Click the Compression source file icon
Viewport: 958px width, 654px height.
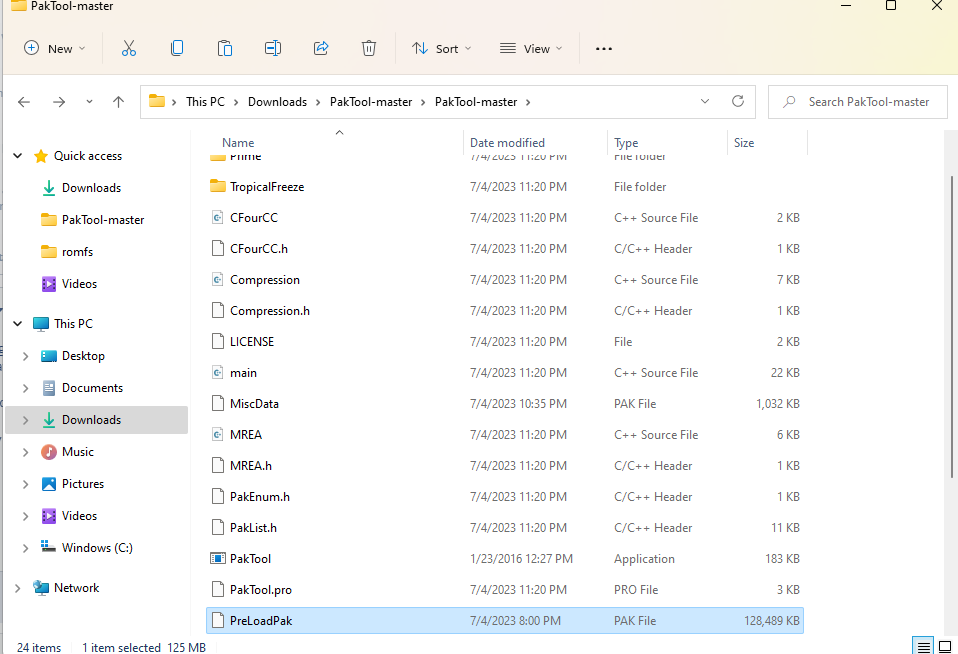click(218, 279)
